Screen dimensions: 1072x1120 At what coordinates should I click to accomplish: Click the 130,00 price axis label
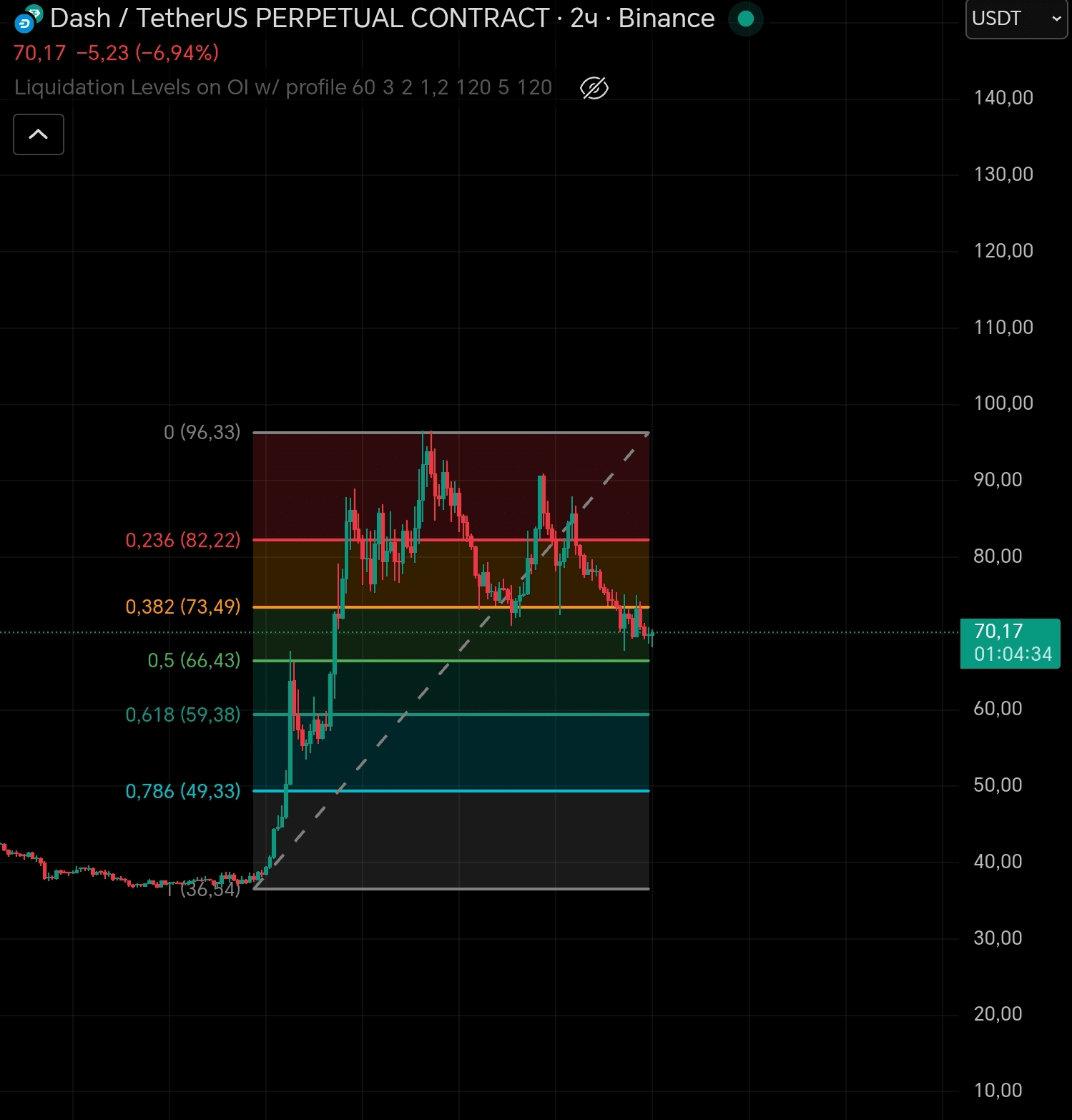pos(1003,175)
